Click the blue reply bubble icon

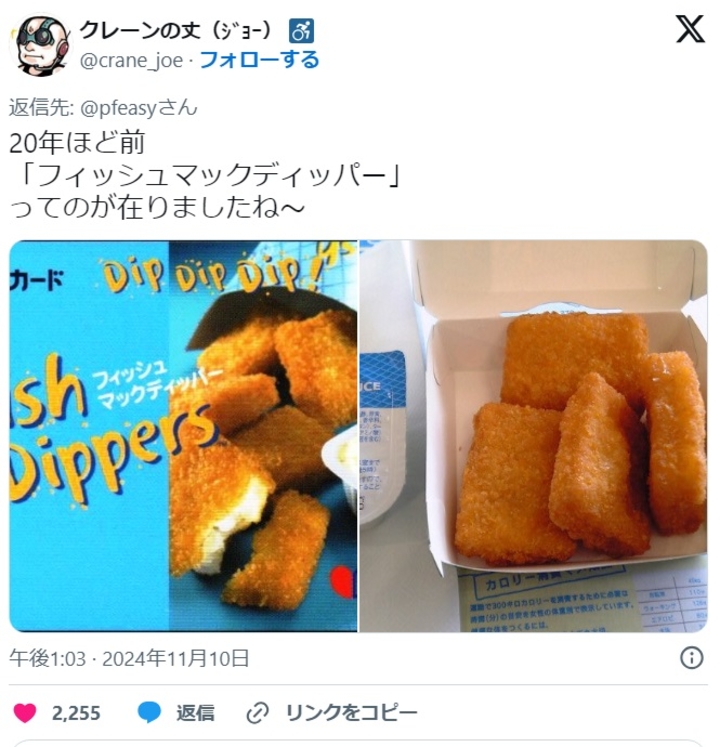tap(150, 713)
